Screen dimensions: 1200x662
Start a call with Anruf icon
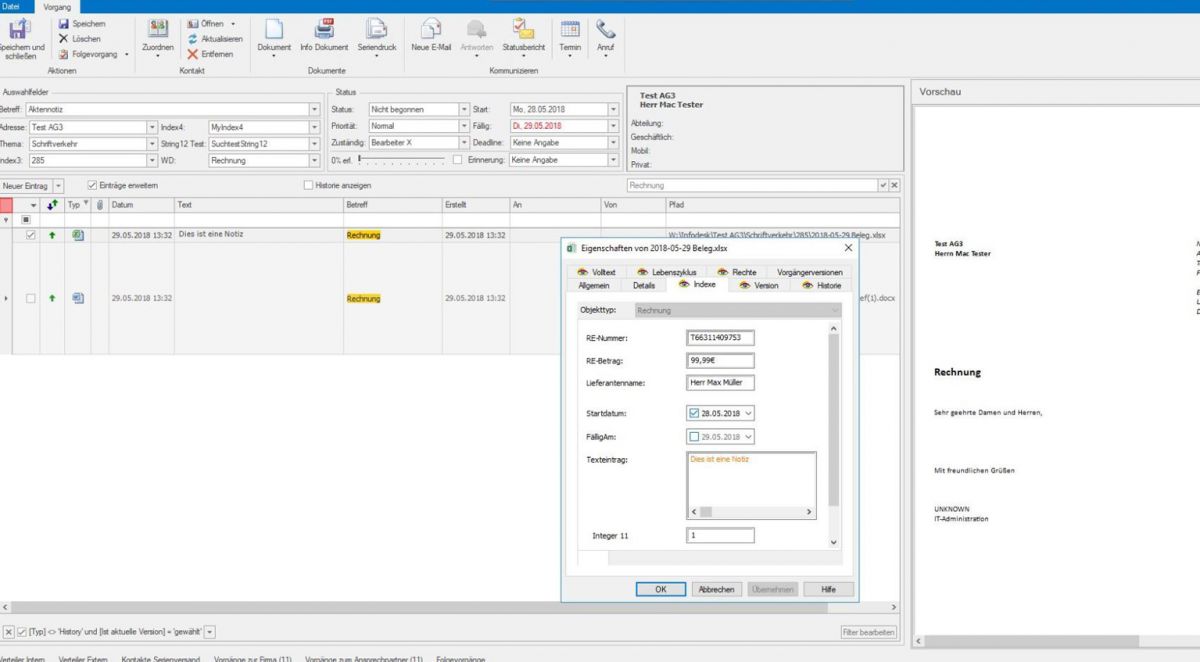click(x=606, y=29)
